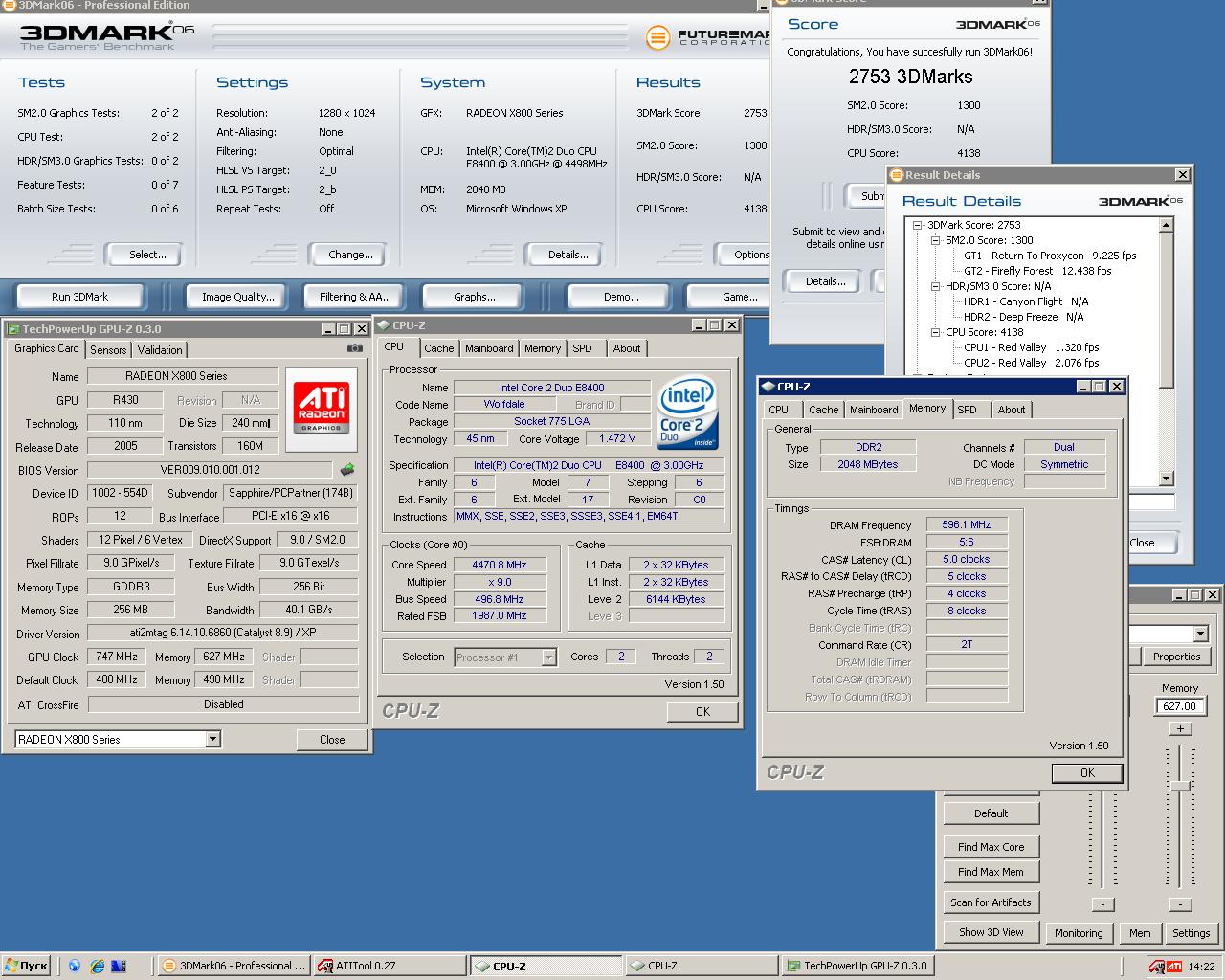Click Scan for Artifacts in ATITool

(991, 902)
